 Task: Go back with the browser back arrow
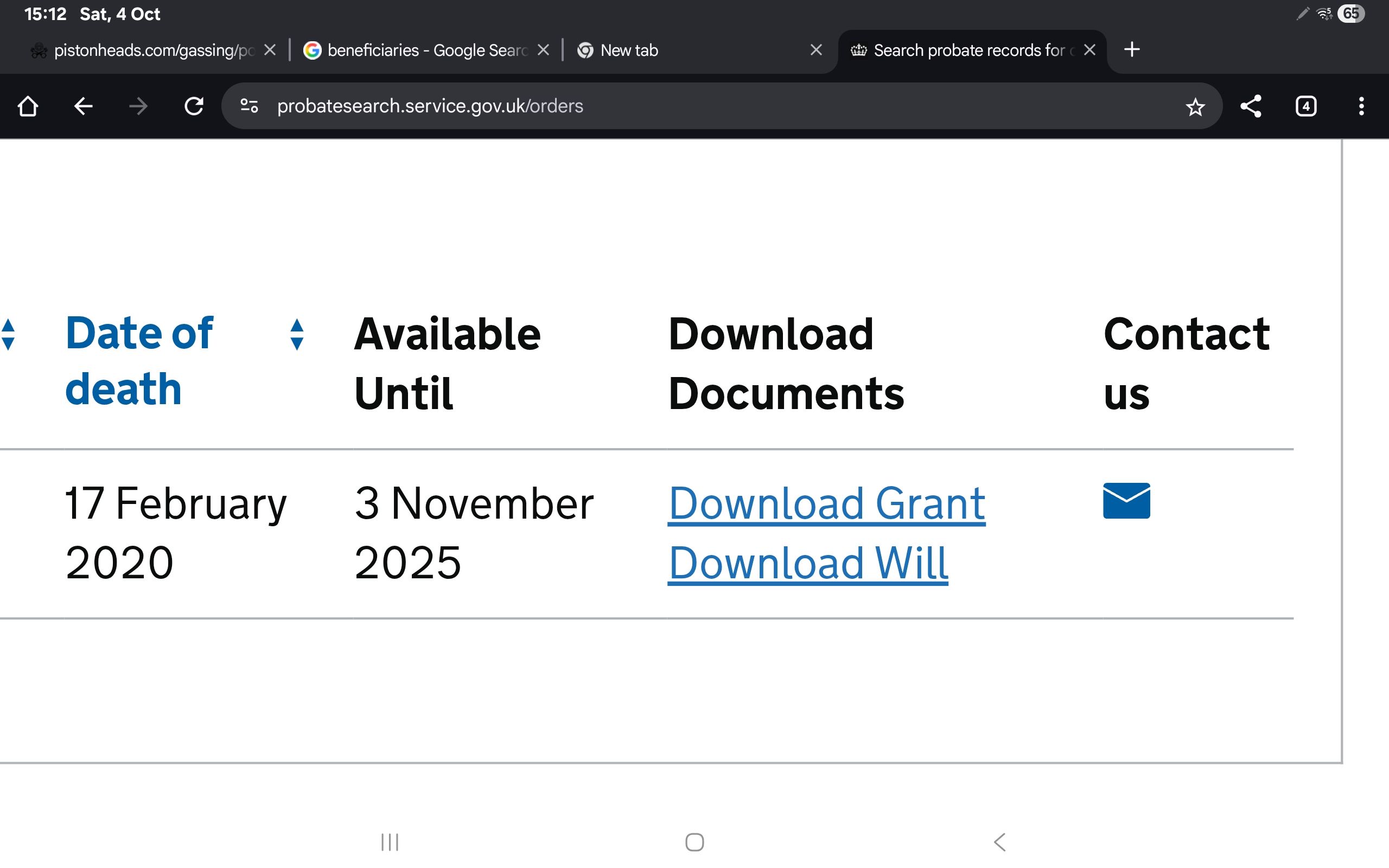tap(83, 106)
